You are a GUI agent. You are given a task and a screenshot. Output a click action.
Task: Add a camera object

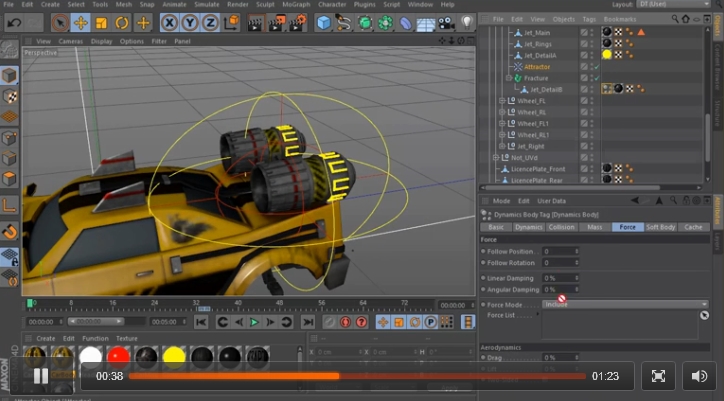446,23
